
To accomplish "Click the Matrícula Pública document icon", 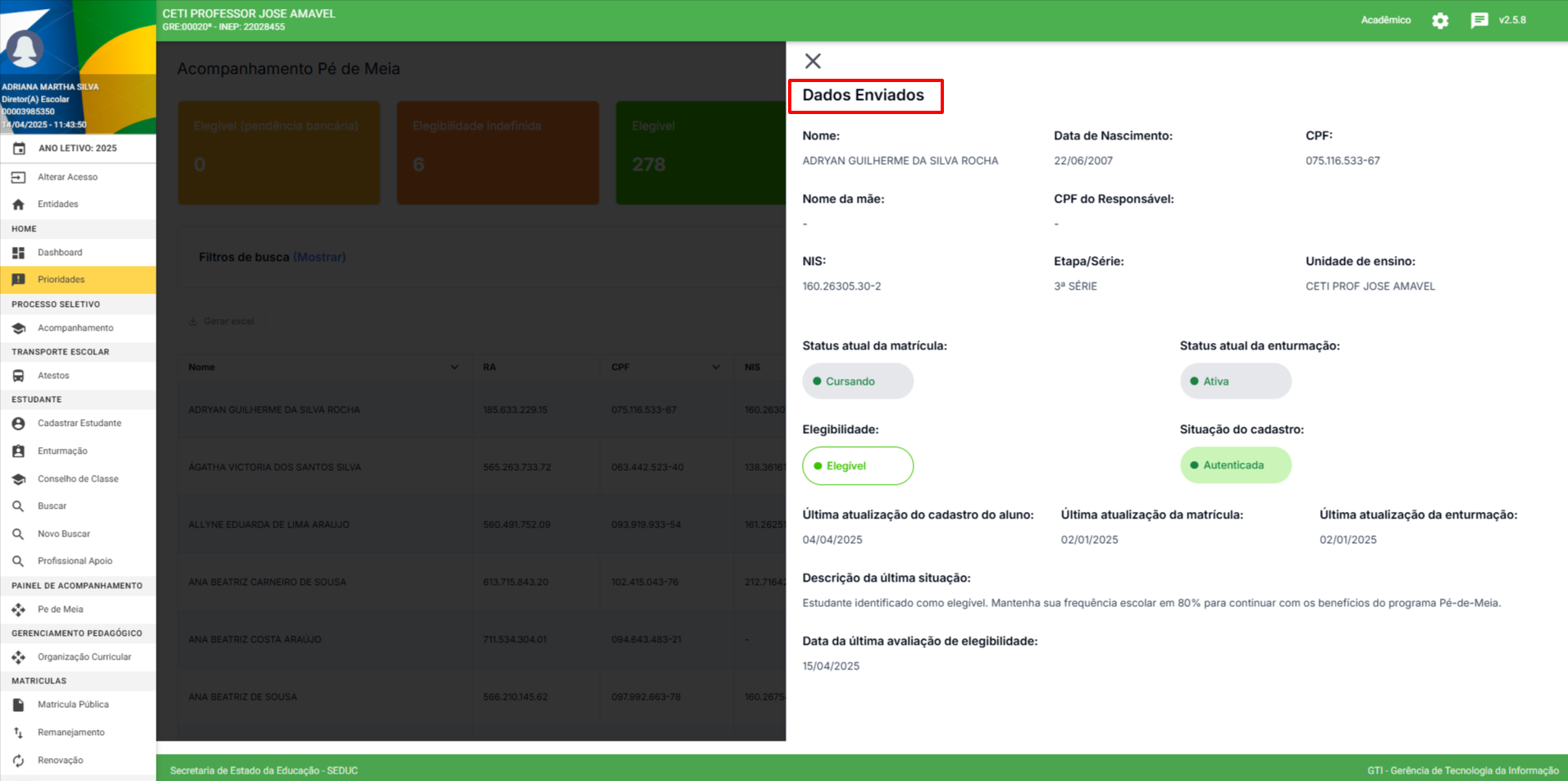I will [x=18, y=705].
